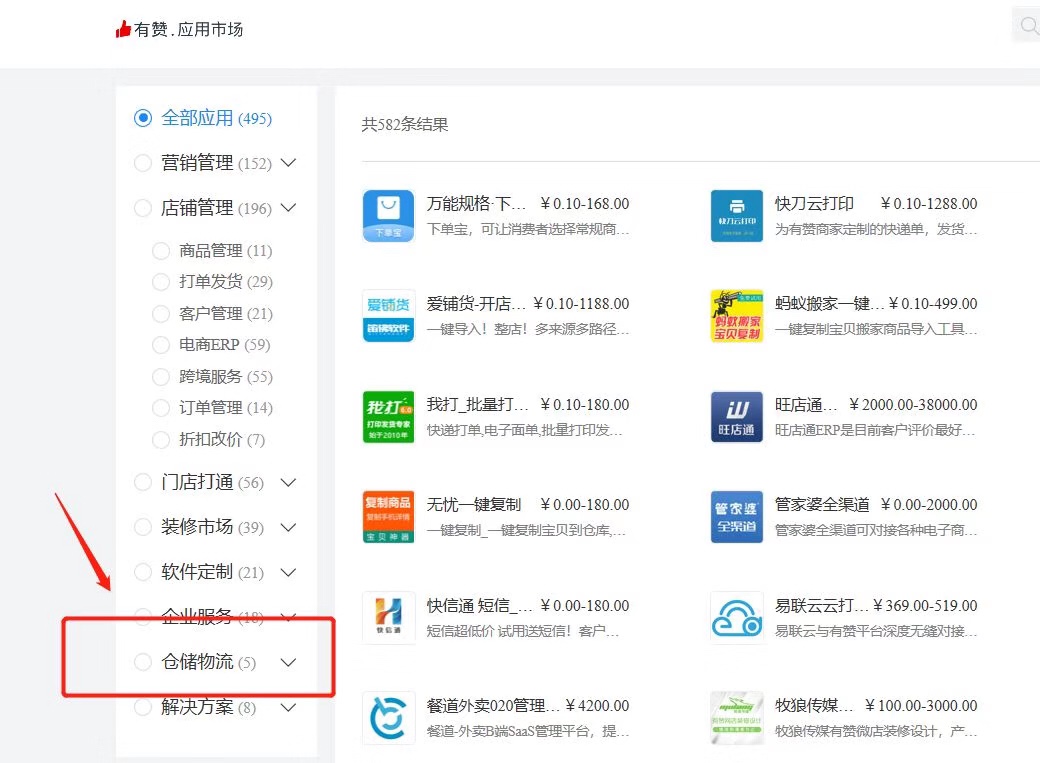Expand the 仓储物流 category chevron

[x=288, y=662]
